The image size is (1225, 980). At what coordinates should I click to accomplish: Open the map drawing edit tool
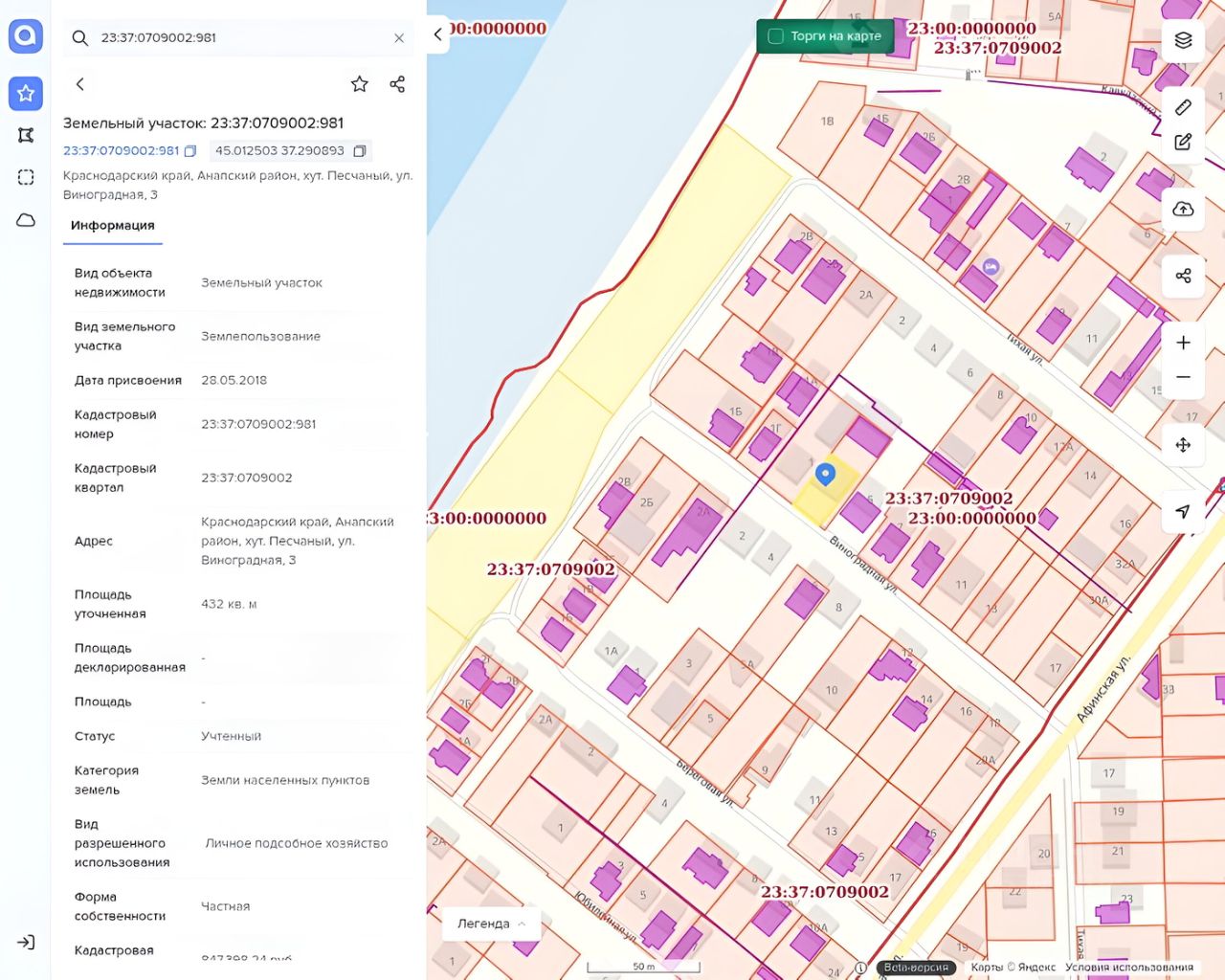coord(1183,142)
